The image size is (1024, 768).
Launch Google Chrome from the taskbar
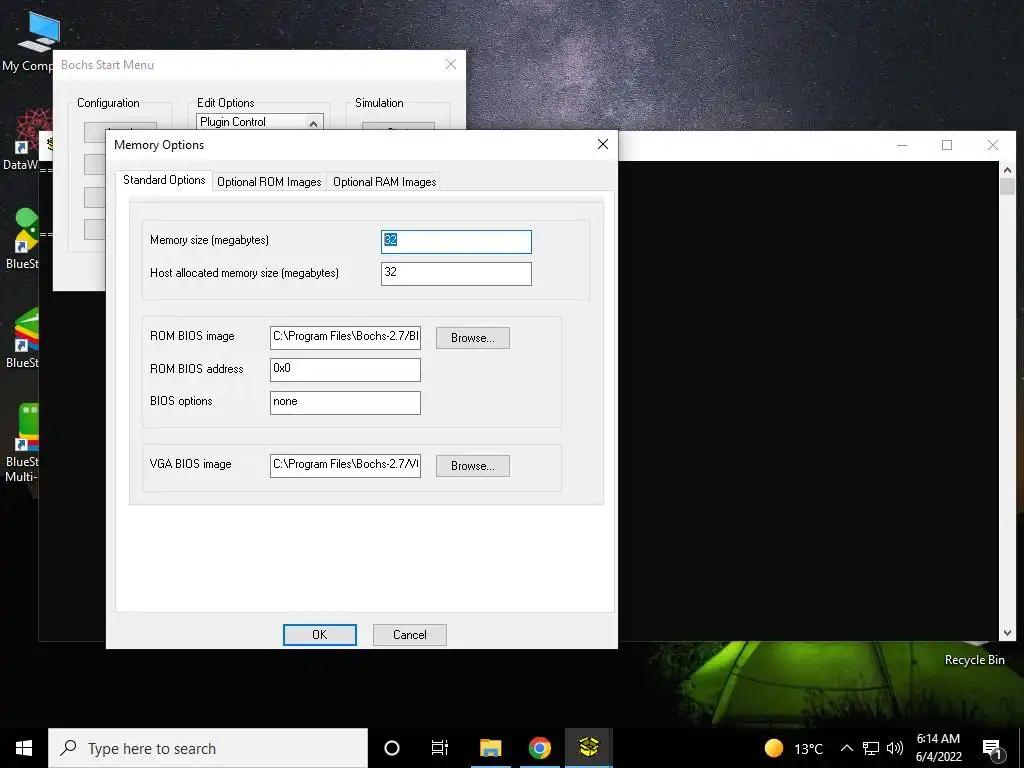tap(539, 748)
